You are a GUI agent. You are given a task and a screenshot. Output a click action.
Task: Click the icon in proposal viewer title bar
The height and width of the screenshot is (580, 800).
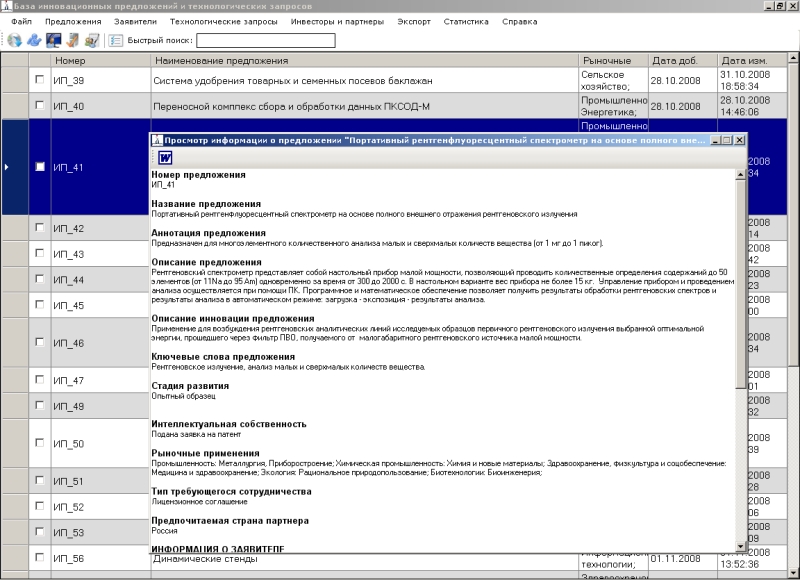[158, 140]
